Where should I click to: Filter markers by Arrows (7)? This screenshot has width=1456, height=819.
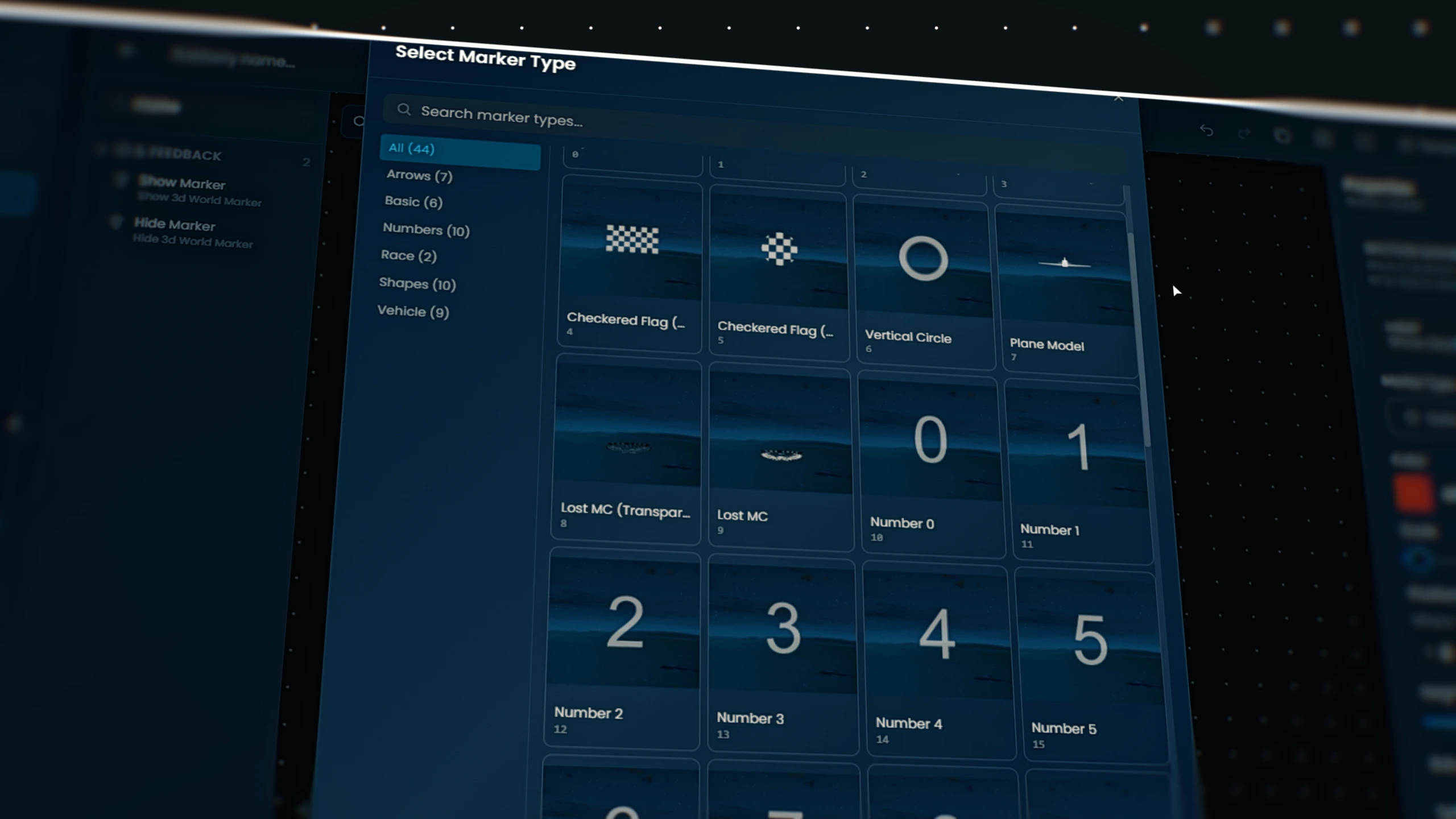coord(419,176)
